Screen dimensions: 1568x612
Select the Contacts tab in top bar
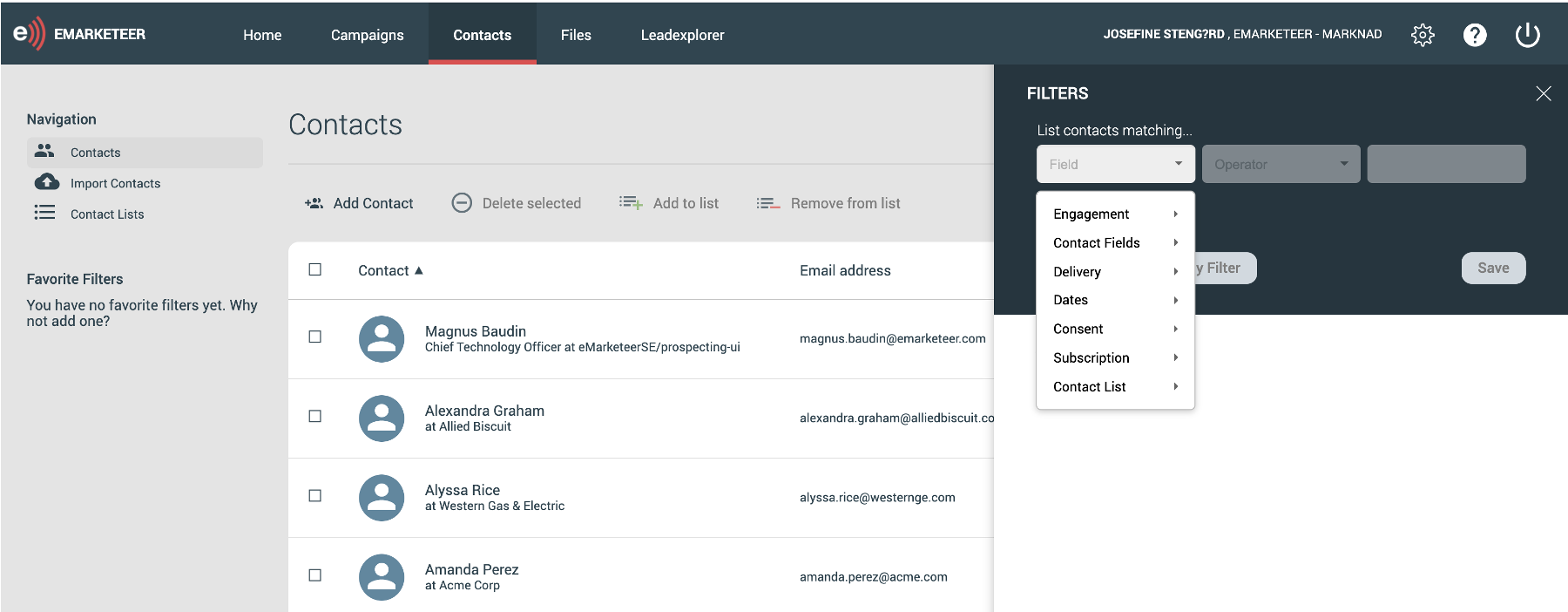483,35
